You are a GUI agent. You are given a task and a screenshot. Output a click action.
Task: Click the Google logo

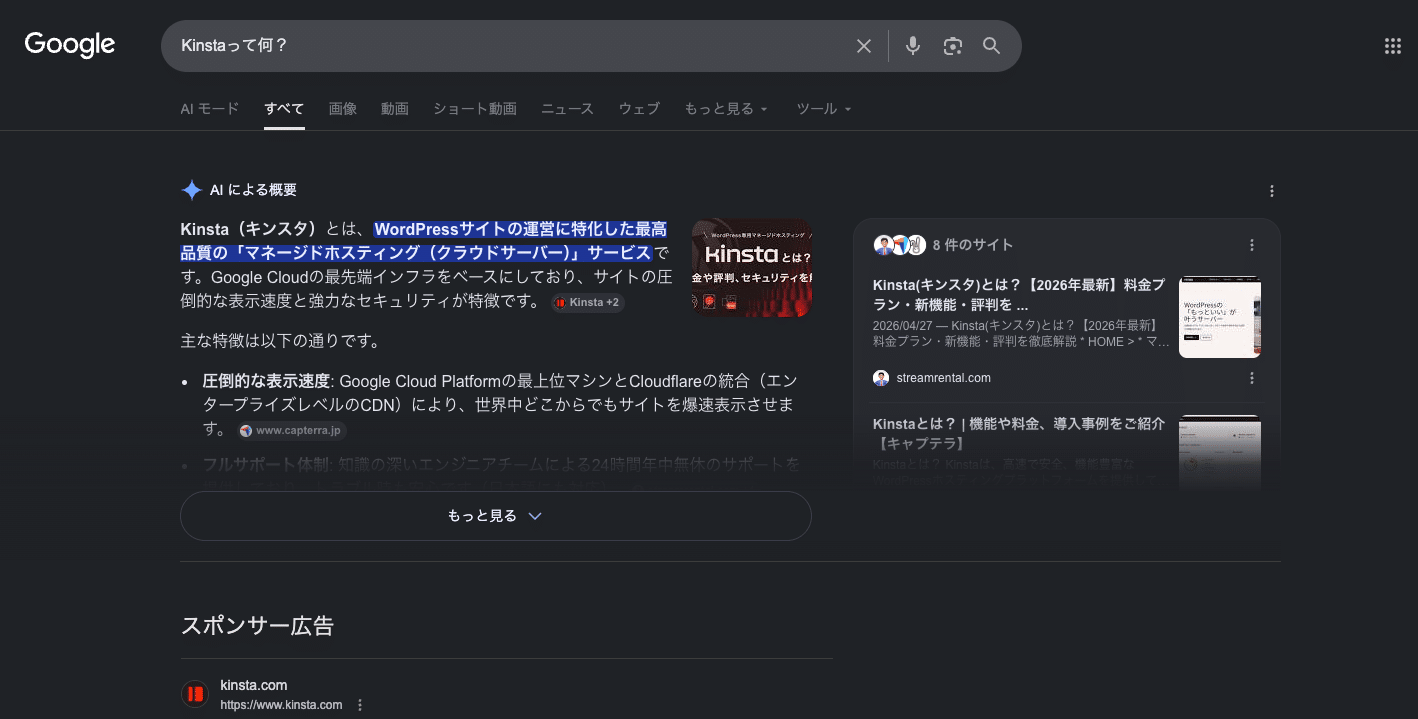(x=70, y=45)
